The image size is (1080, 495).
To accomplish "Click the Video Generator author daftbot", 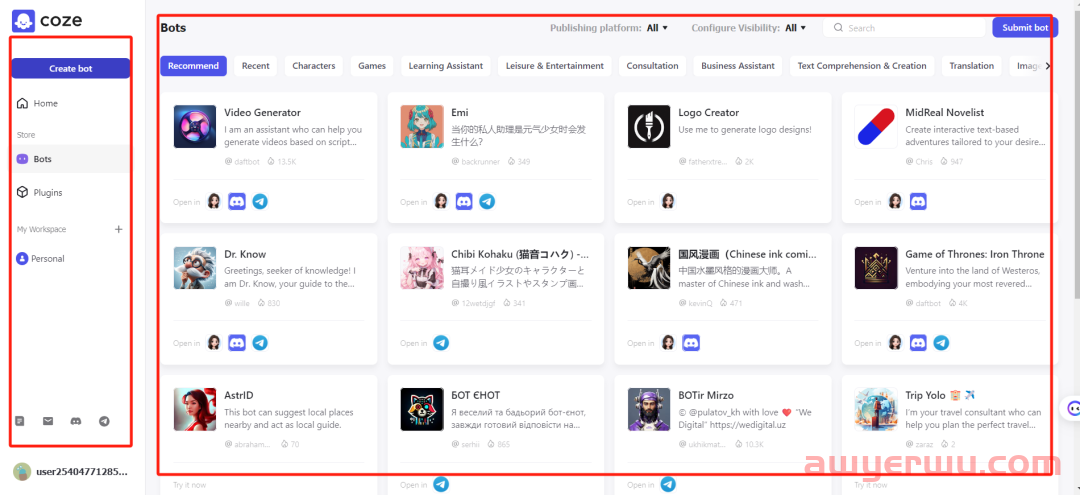I will coord(246,162).
